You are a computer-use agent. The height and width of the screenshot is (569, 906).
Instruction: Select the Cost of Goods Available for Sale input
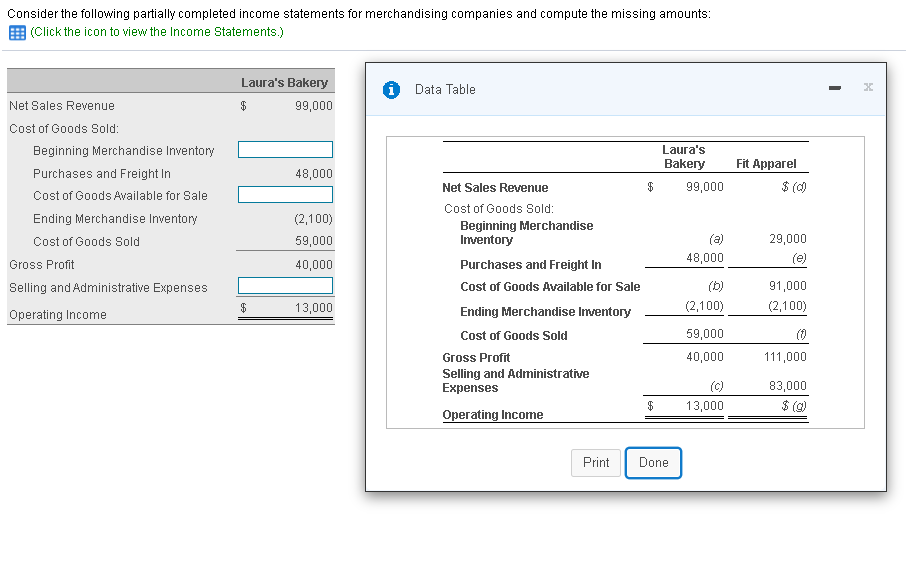[285, 195]
